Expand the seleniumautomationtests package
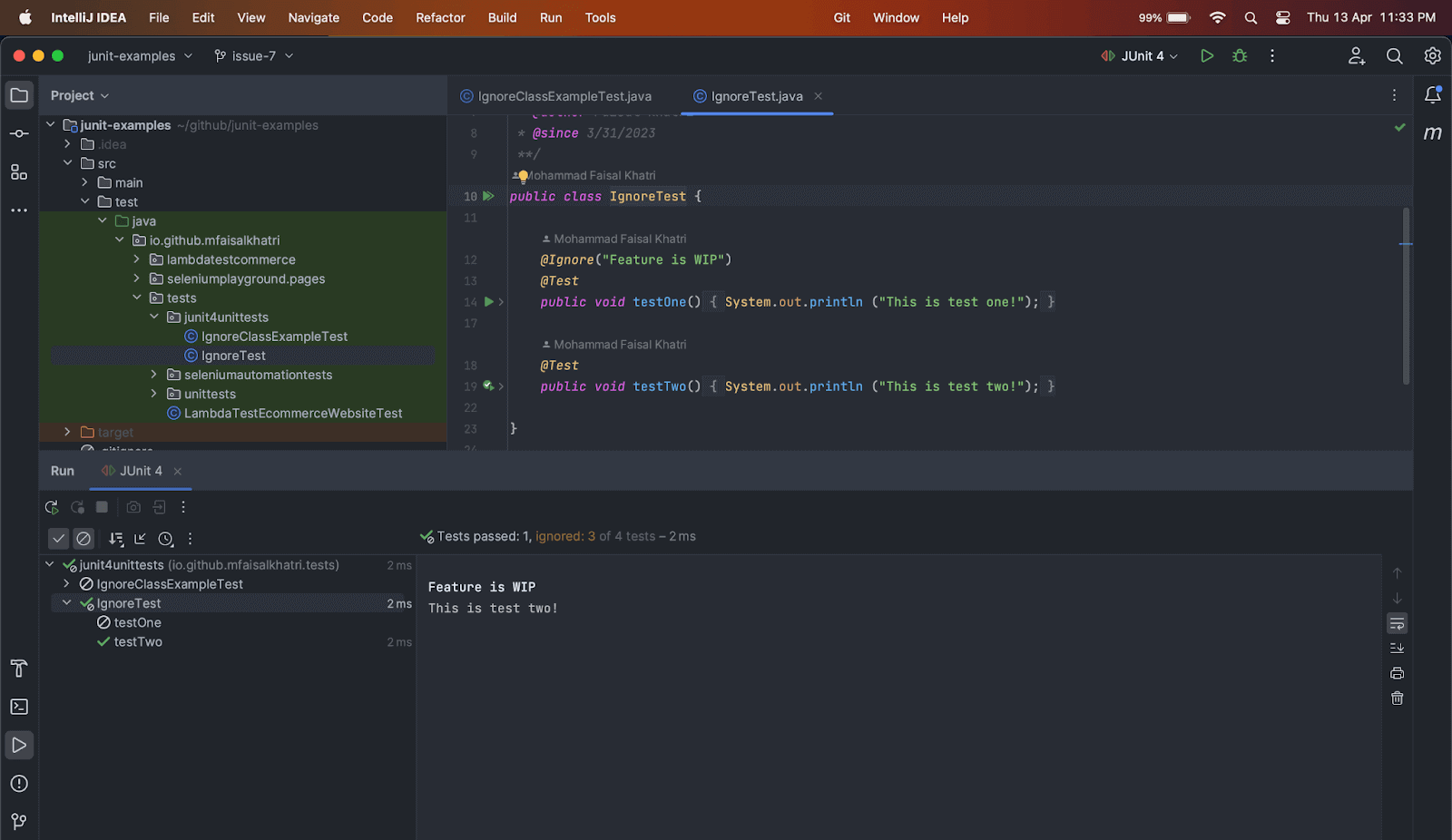The height and width of the screenshot is (840, 1452). coord(153,375)
